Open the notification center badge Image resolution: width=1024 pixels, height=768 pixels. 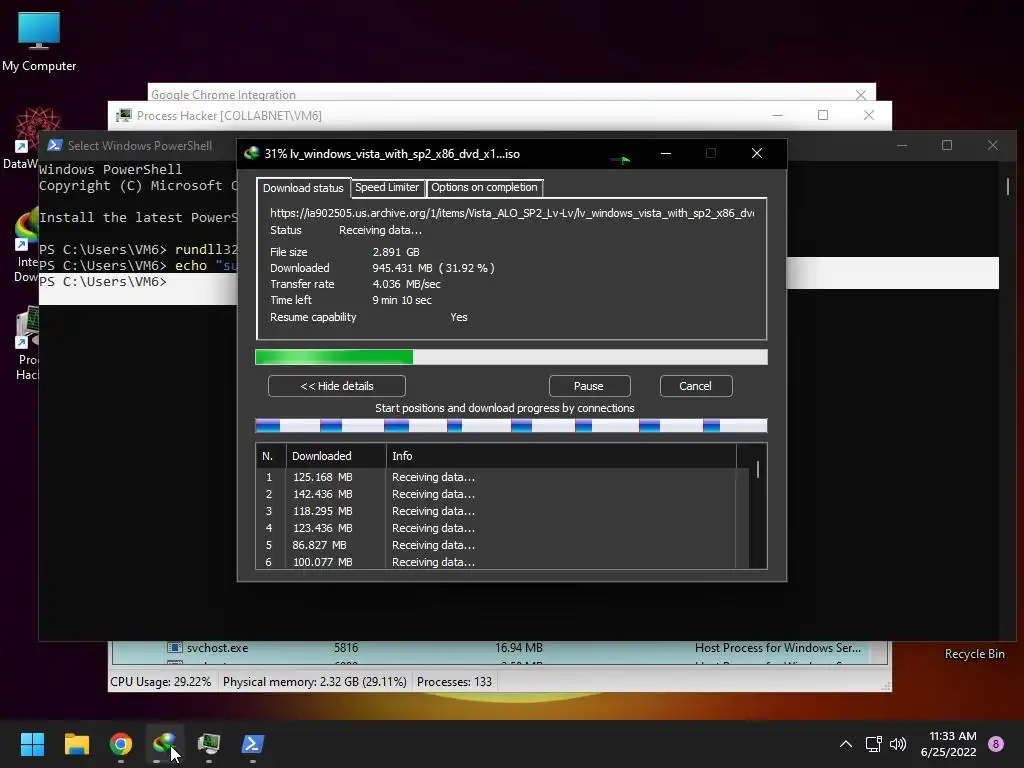point(996,744)
